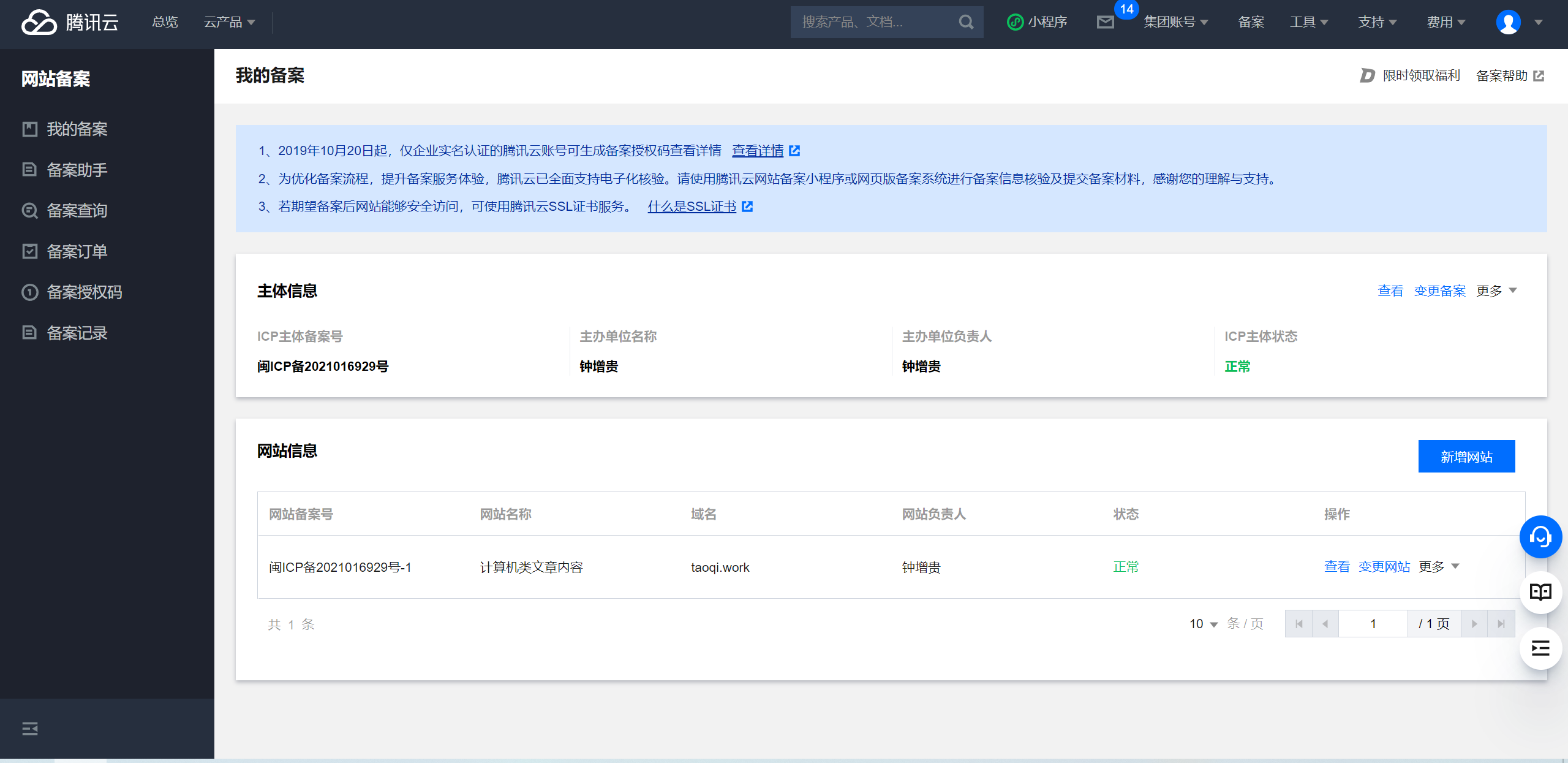Open the 10 per page selector
Viewport: 1568px width, 763px height.
coord(1203,624)
